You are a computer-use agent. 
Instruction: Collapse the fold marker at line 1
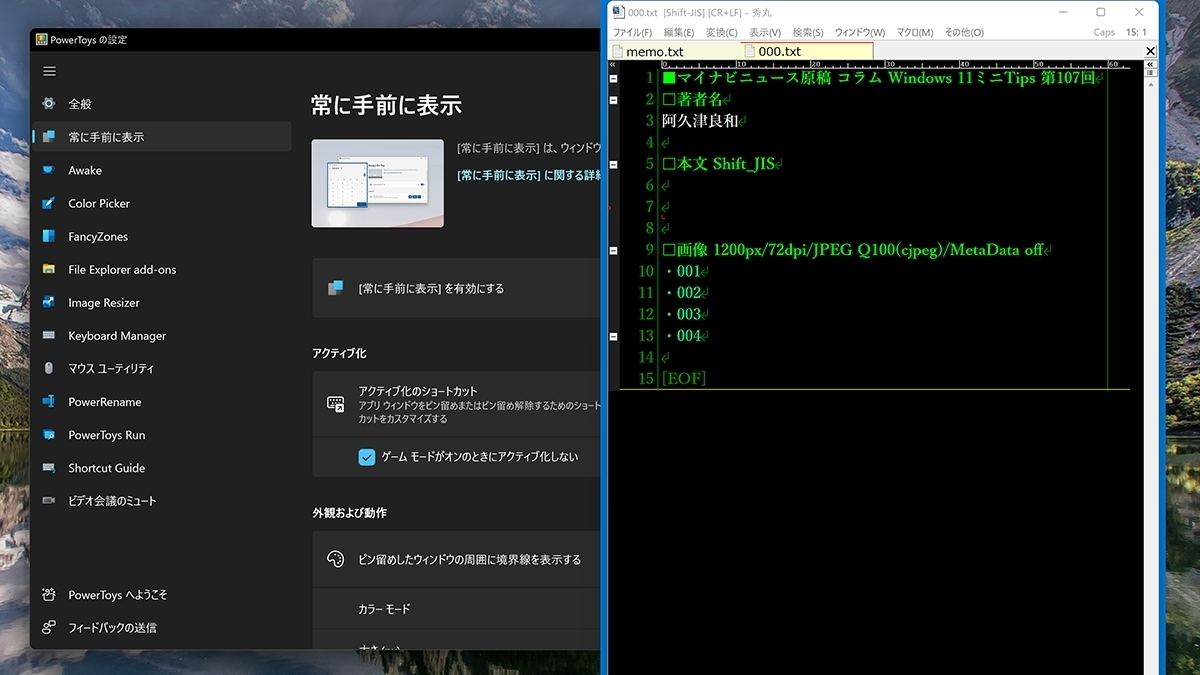click(x=613, y=79)
